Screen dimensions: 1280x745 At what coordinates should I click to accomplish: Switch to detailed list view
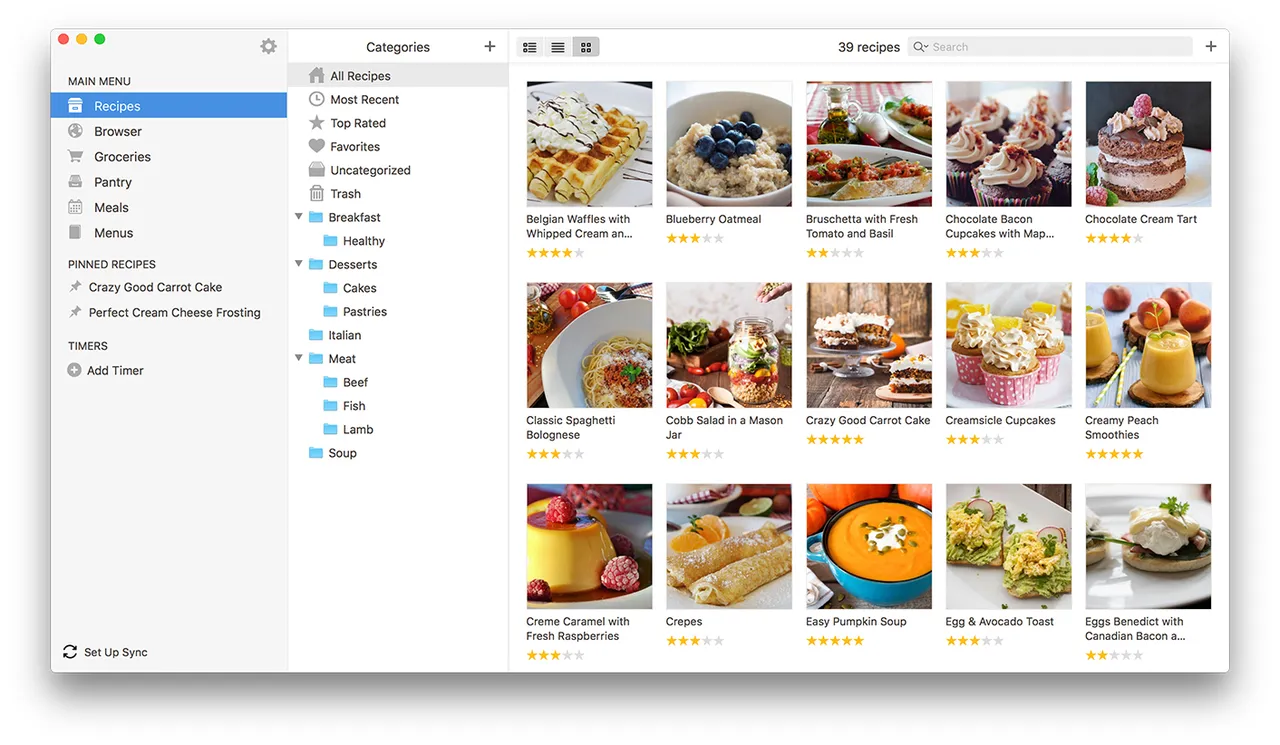[x=530, y=47]
